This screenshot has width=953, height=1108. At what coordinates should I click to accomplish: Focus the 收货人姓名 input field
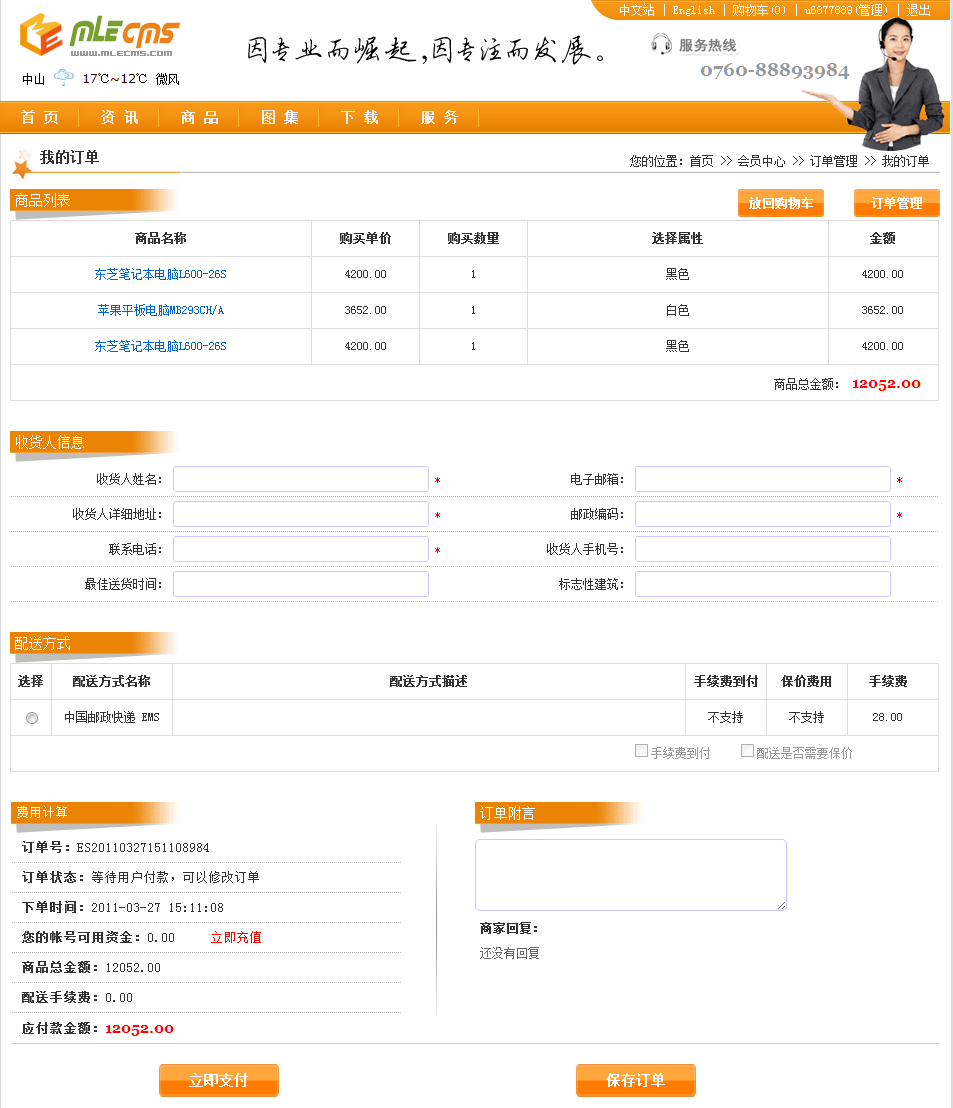[301, 479]
